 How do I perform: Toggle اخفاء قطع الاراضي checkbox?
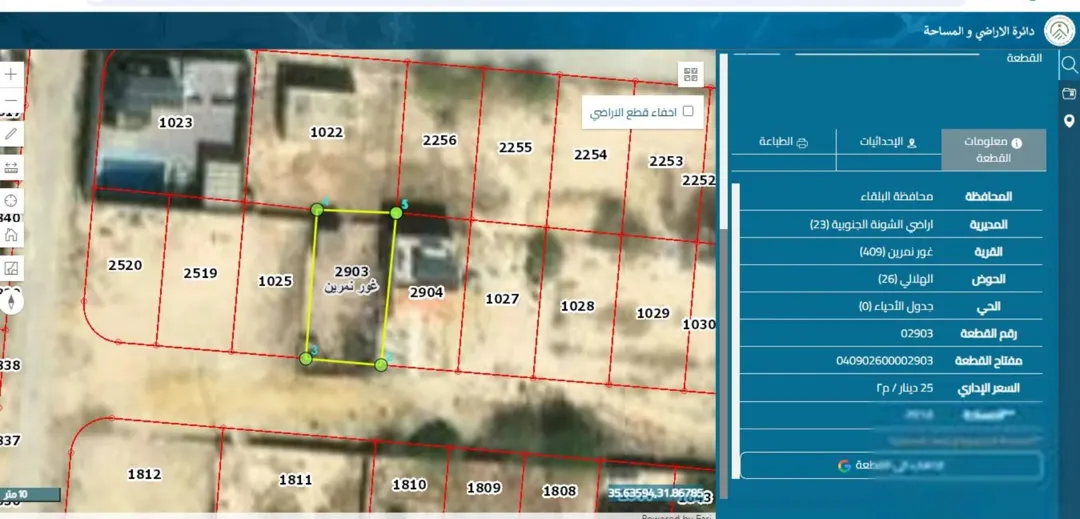click(x=687, y=112)
